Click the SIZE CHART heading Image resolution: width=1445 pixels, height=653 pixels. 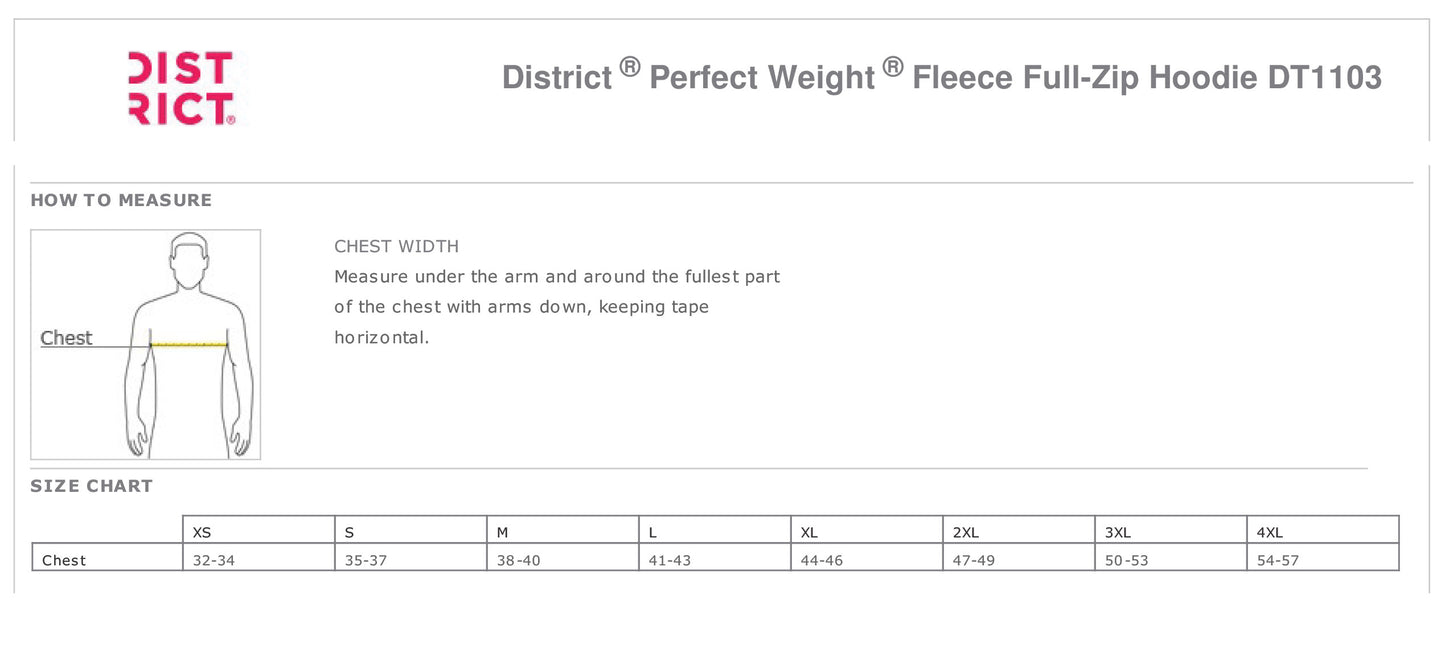tap(91, 486)
